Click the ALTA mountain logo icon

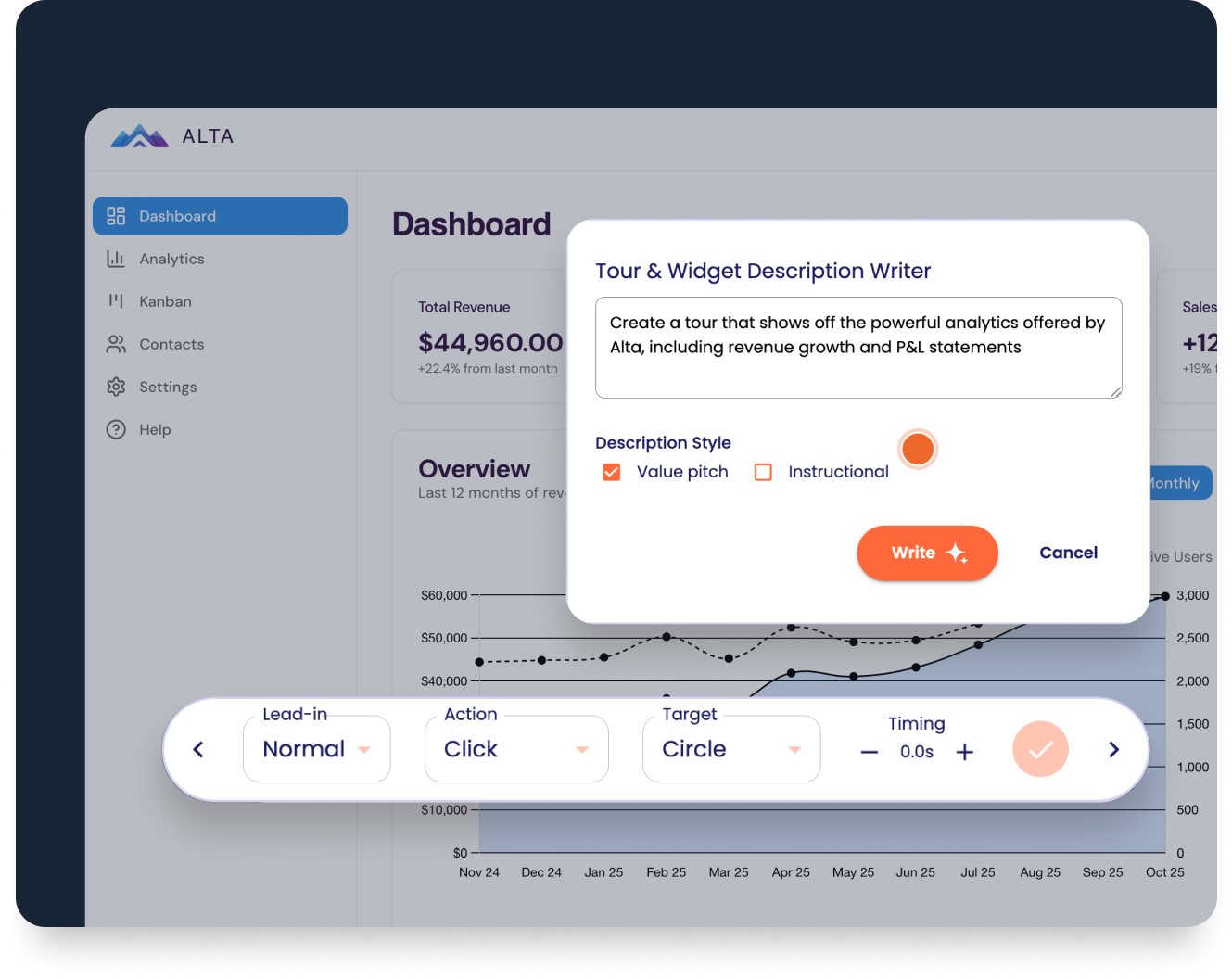point(139,136)
